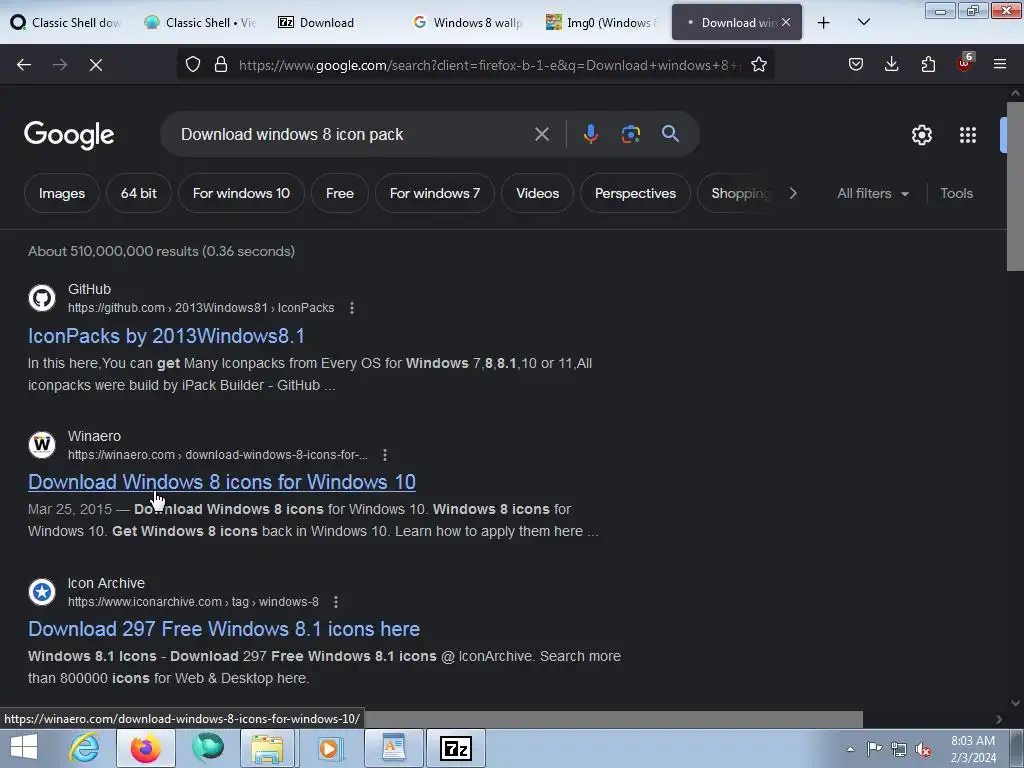
Task: Stop loading the page
Action: [x=96, y=65]
